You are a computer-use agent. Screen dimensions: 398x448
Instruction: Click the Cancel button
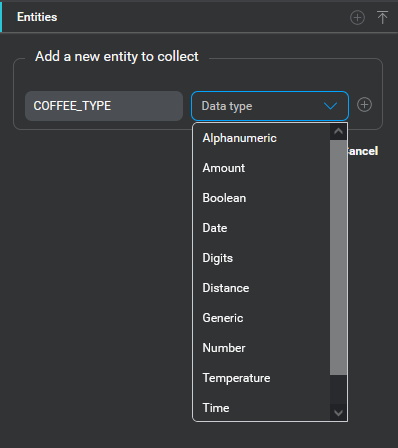363,151
